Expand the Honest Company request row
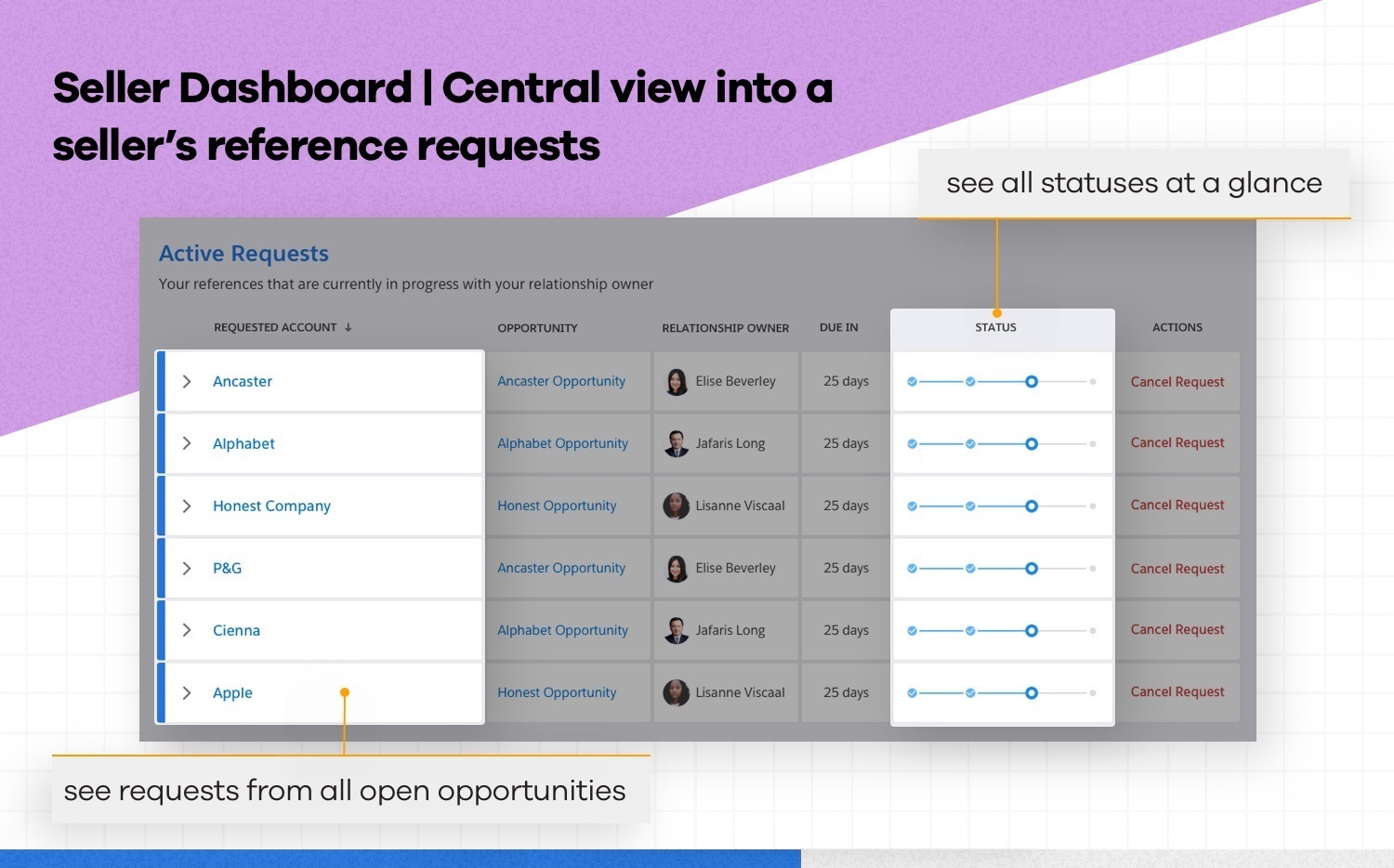This screenshot has width=1394, height=868. 187,506
